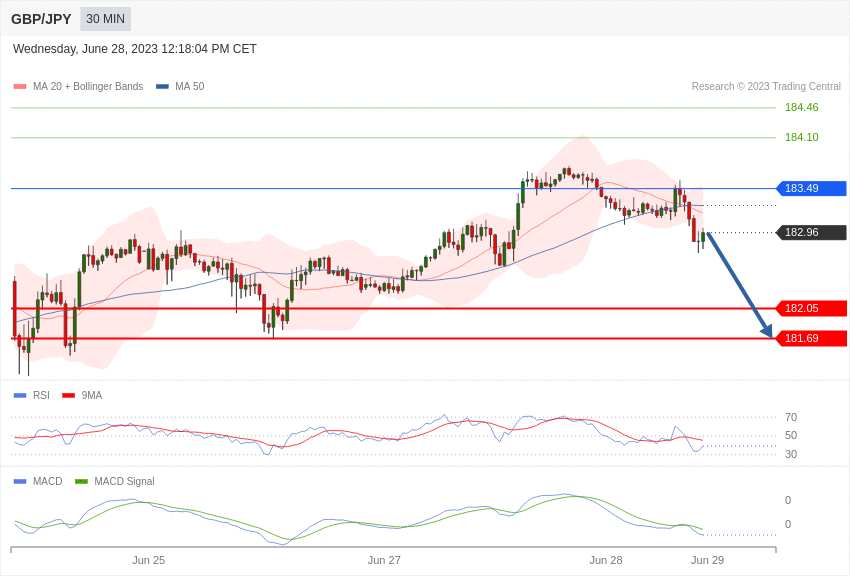Click the MA 50 legend label
The height and width of the screenshot is (576, 850).
[x=190, y=87]
